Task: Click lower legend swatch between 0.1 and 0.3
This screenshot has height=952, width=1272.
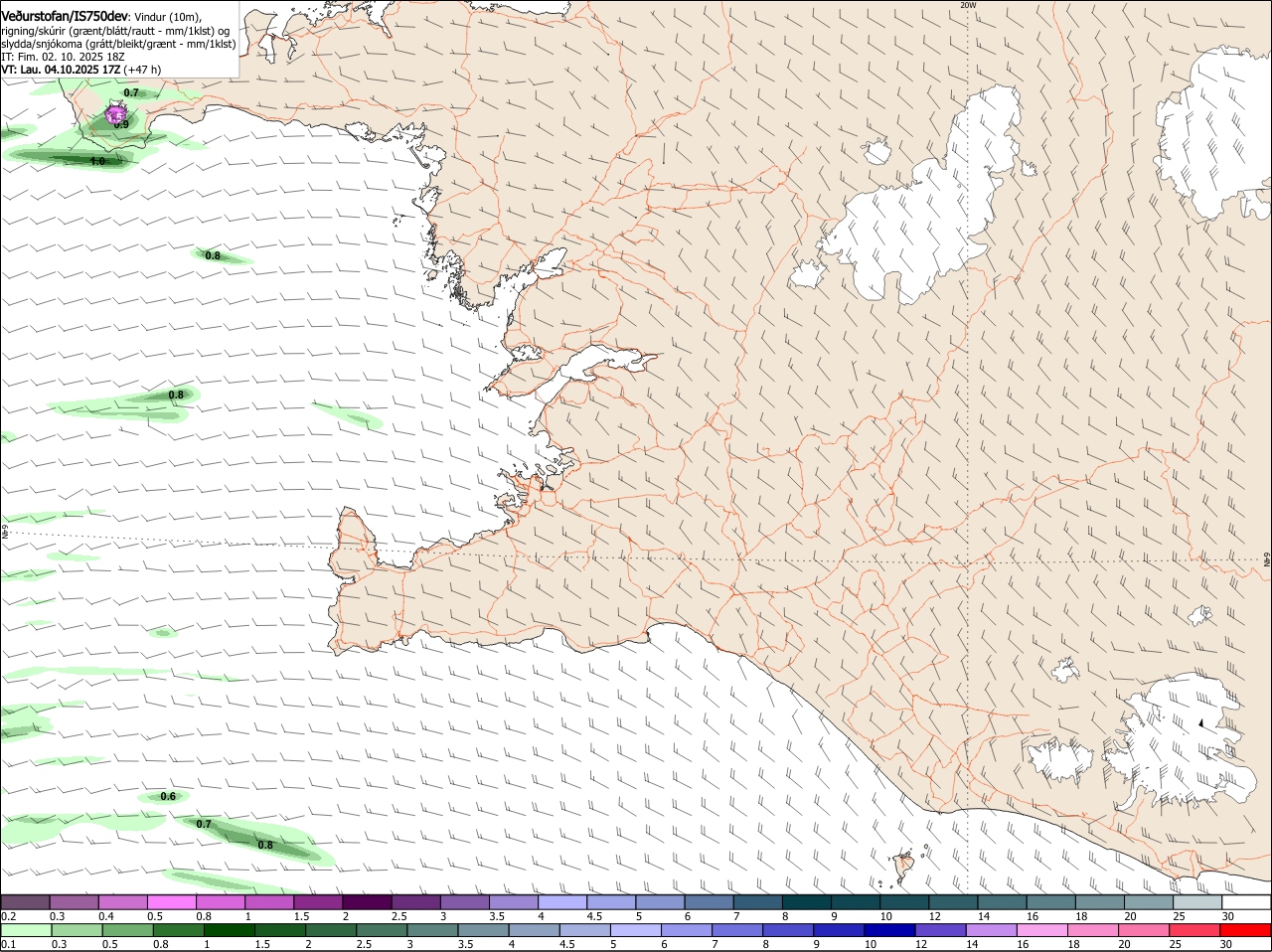Action: tap(25, 929)
